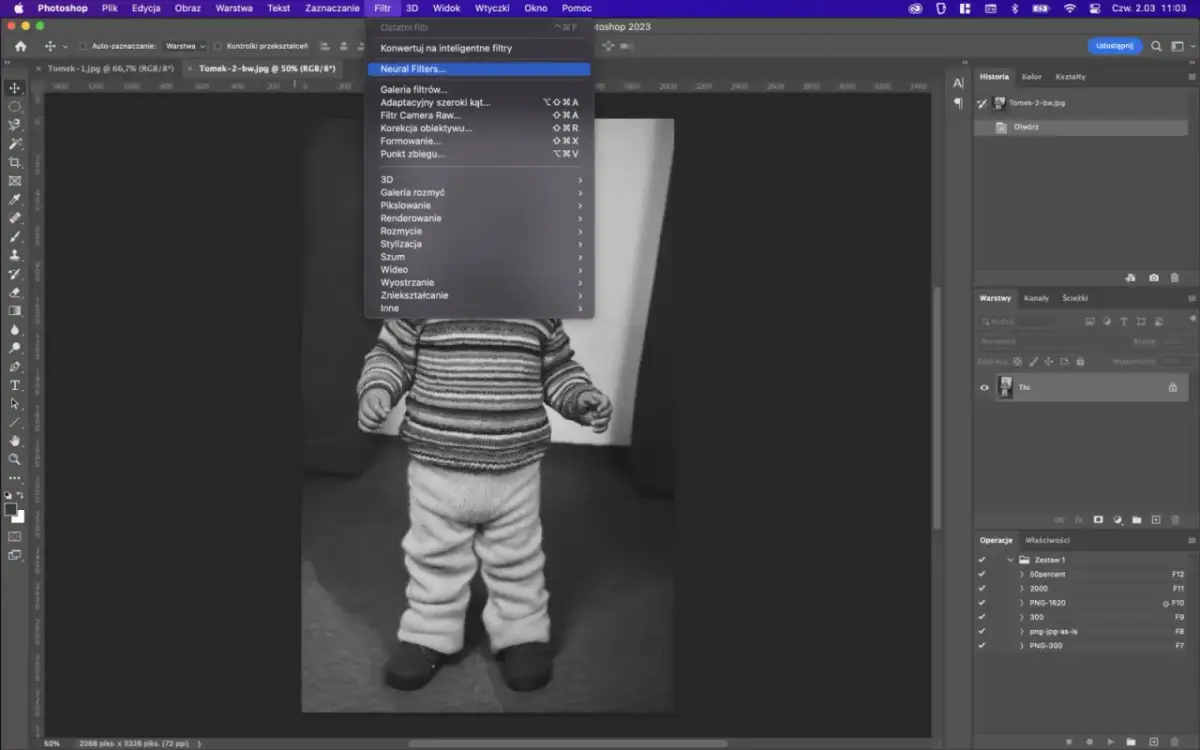Click the camera icon in Historia panel

click(1154, 278)
